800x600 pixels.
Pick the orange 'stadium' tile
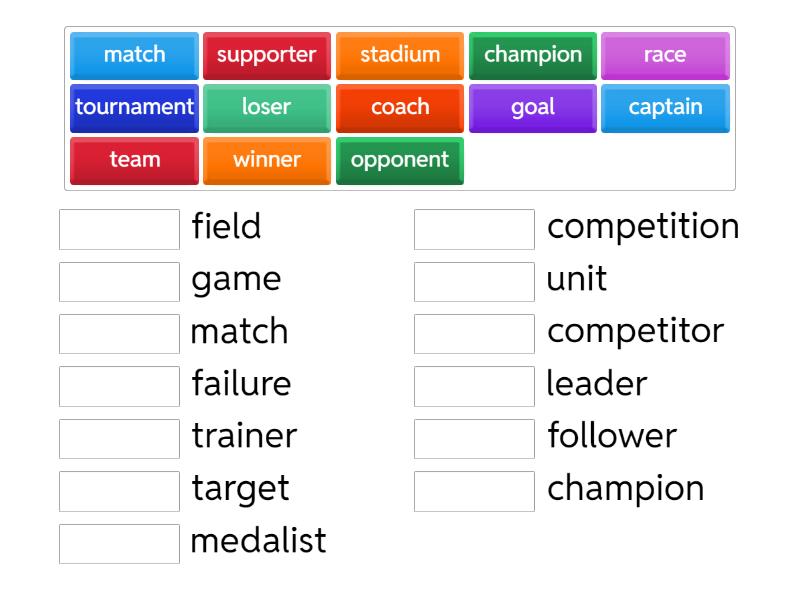coord(400,55)
